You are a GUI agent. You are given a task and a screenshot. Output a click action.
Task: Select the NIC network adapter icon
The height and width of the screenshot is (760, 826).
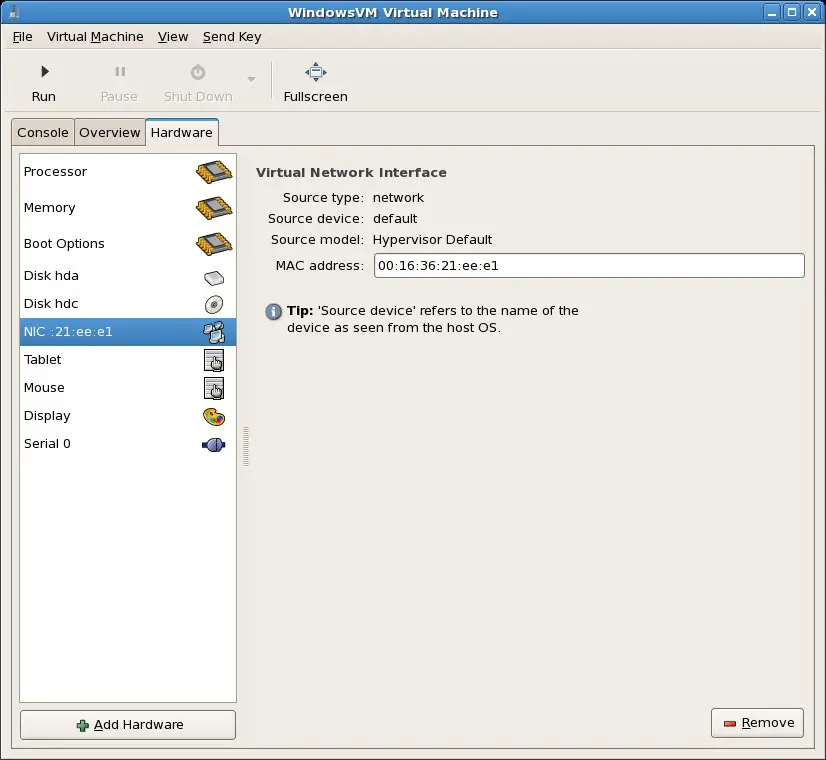(213, 331)
